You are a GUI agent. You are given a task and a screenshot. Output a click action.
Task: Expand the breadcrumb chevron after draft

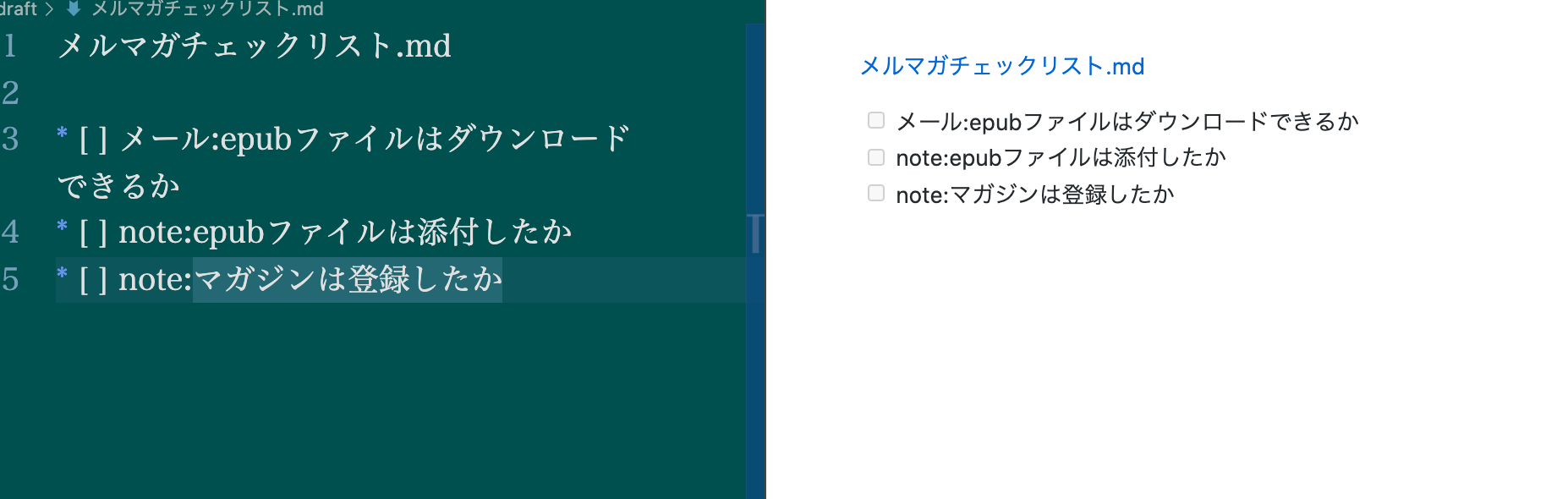pyautogui.click(x=49, y=9)
